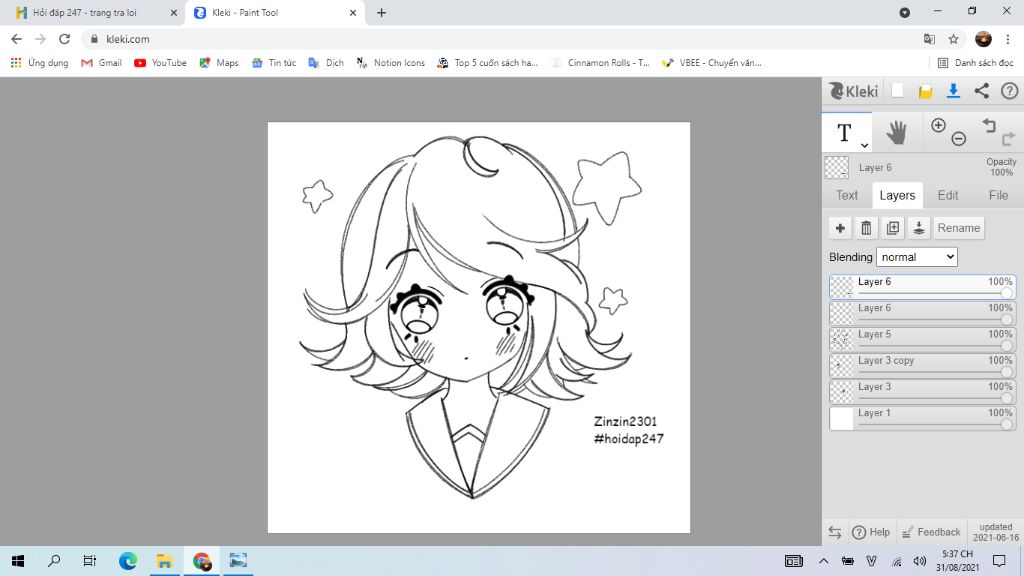
Task: Open File Explorer from the taskbar
Action: pos(164,561)
